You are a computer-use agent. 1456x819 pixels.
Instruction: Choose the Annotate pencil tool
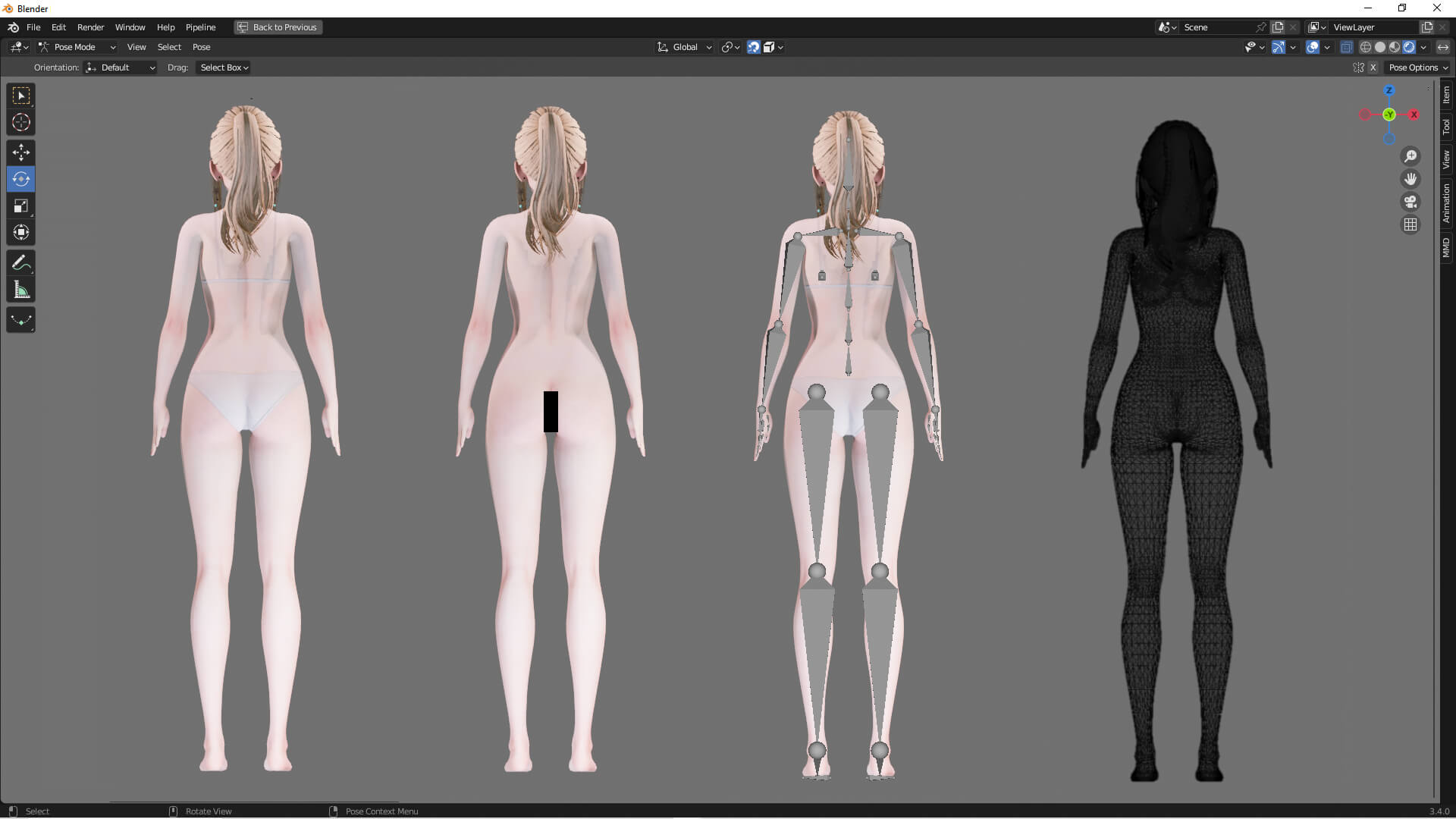tap(21, 263)
